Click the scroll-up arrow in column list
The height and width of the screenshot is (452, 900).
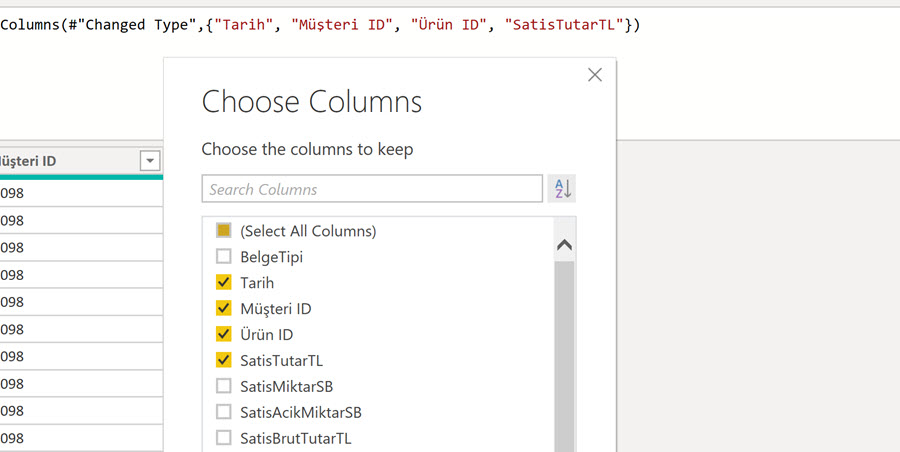[564, 245]
